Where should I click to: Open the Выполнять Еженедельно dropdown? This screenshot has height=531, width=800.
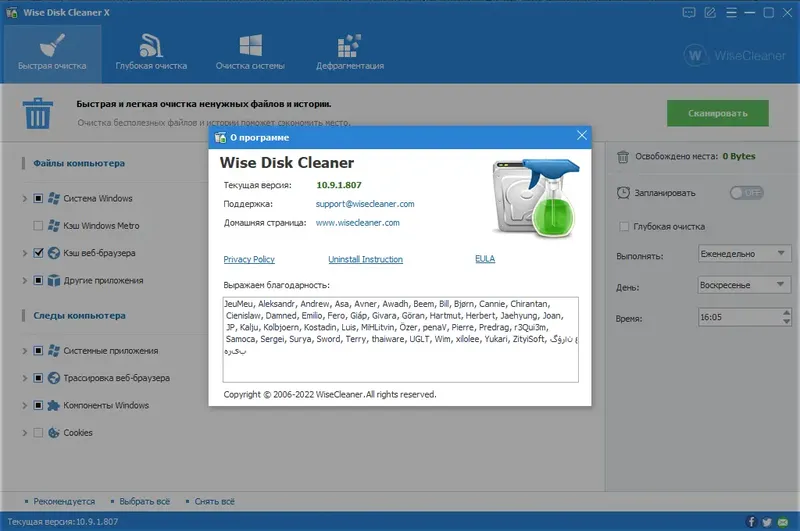pyautogui.click(x=744, y=254)
